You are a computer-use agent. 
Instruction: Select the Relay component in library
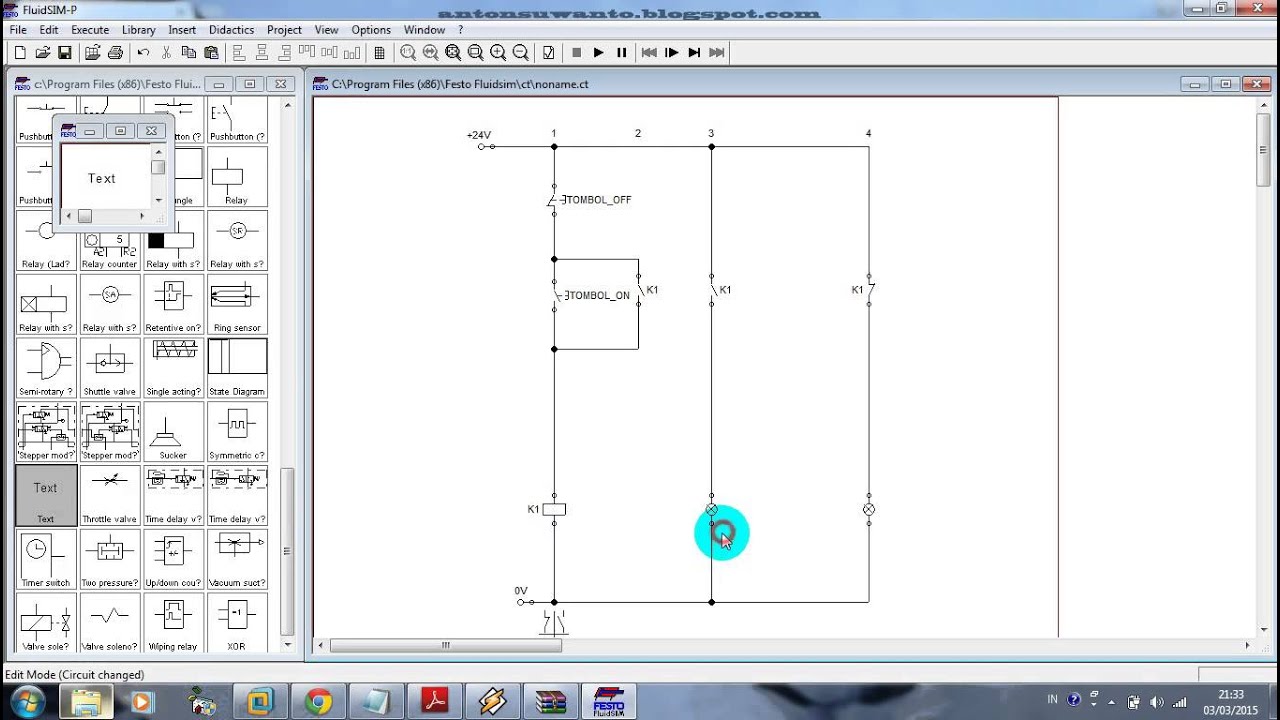(237, 176)
